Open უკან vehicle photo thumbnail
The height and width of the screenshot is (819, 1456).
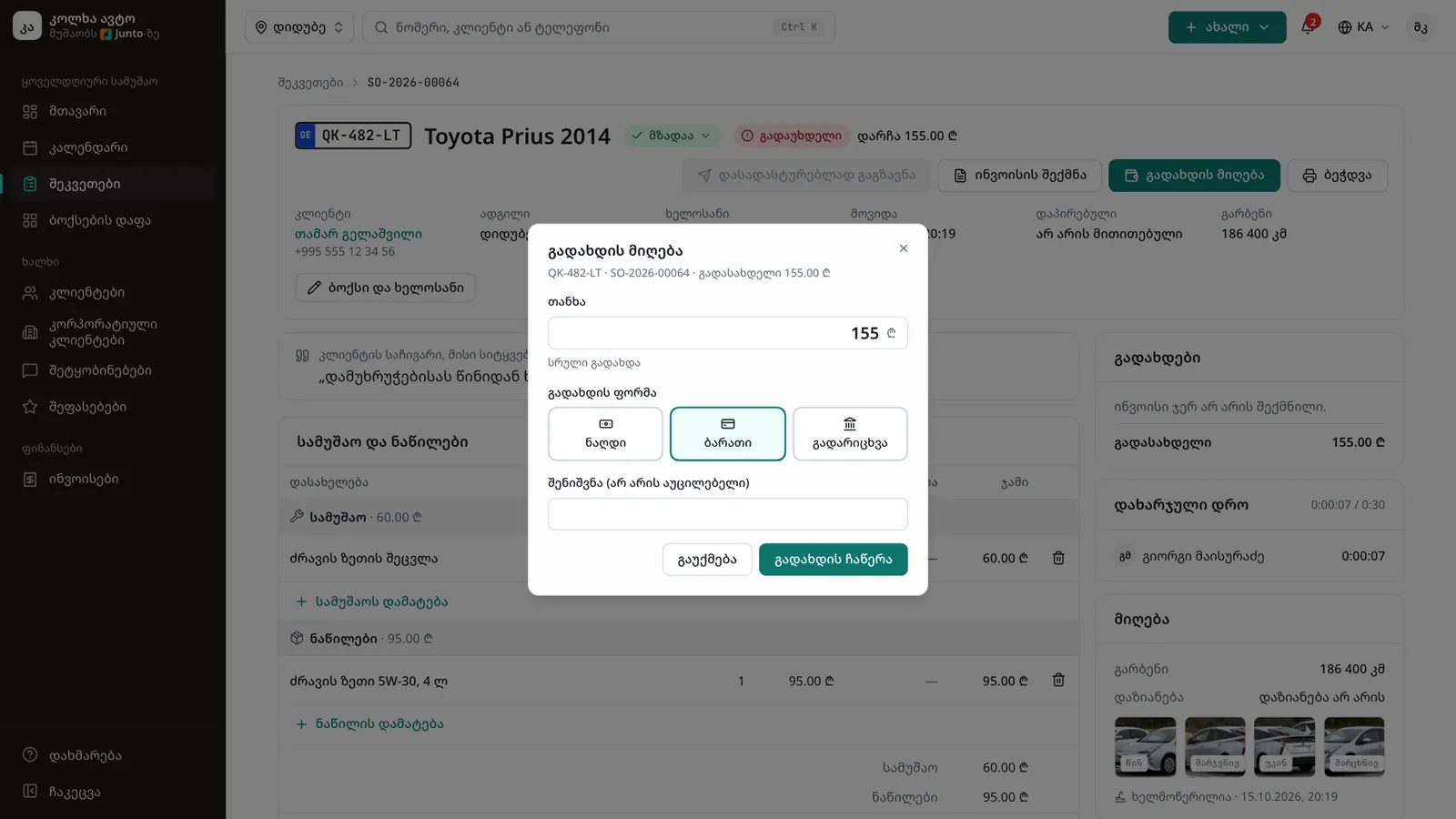(1284, 746)
